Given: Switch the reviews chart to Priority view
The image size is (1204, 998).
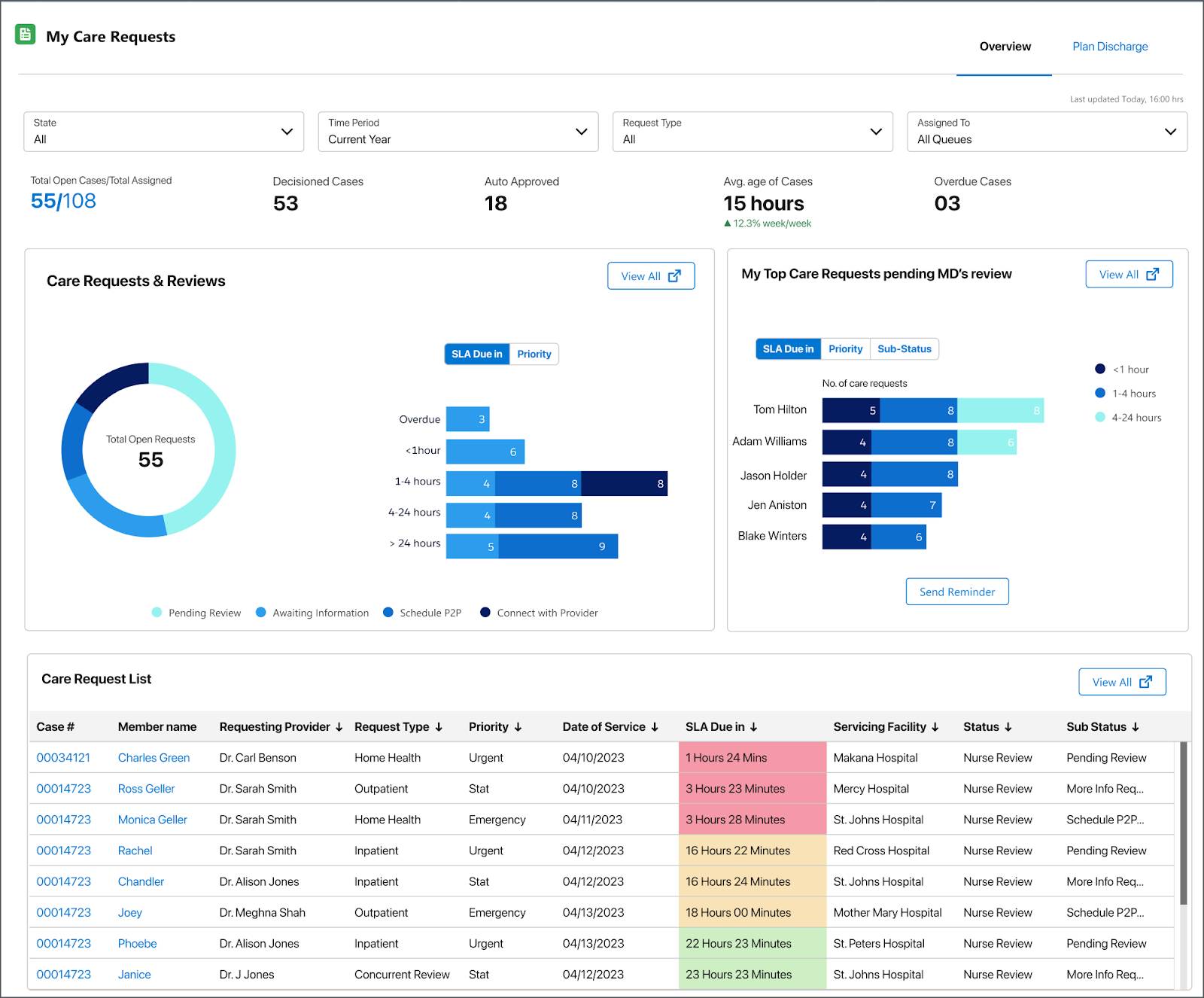Looking at the screenshot, I should (534, 354).
